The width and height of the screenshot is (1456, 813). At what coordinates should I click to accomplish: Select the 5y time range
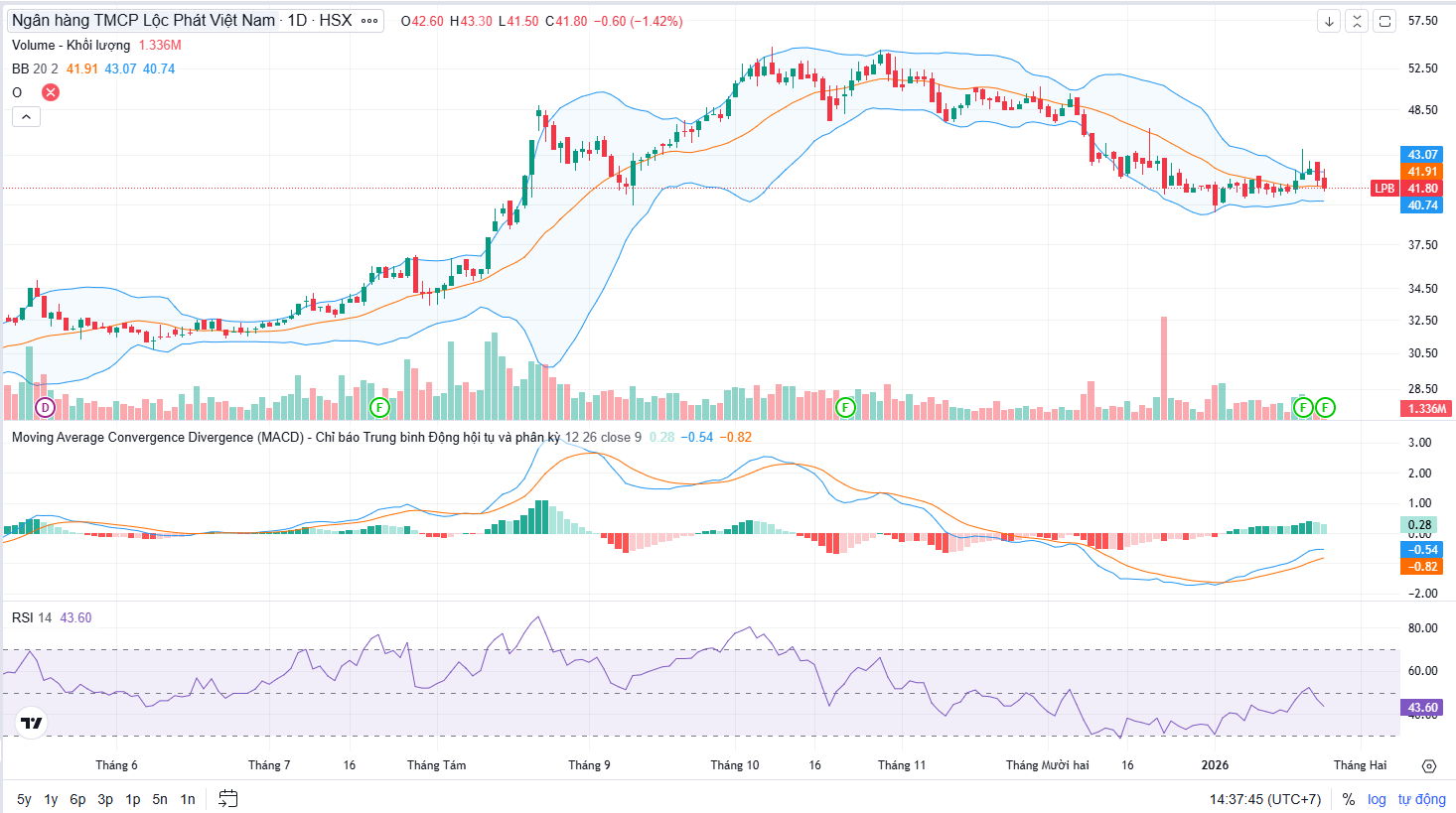24,799
